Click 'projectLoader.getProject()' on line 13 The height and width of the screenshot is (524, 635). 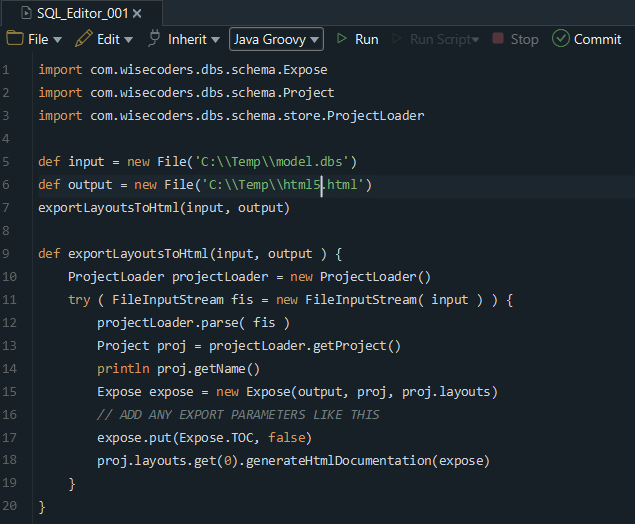pyautogui.click(x=305, y=346)
